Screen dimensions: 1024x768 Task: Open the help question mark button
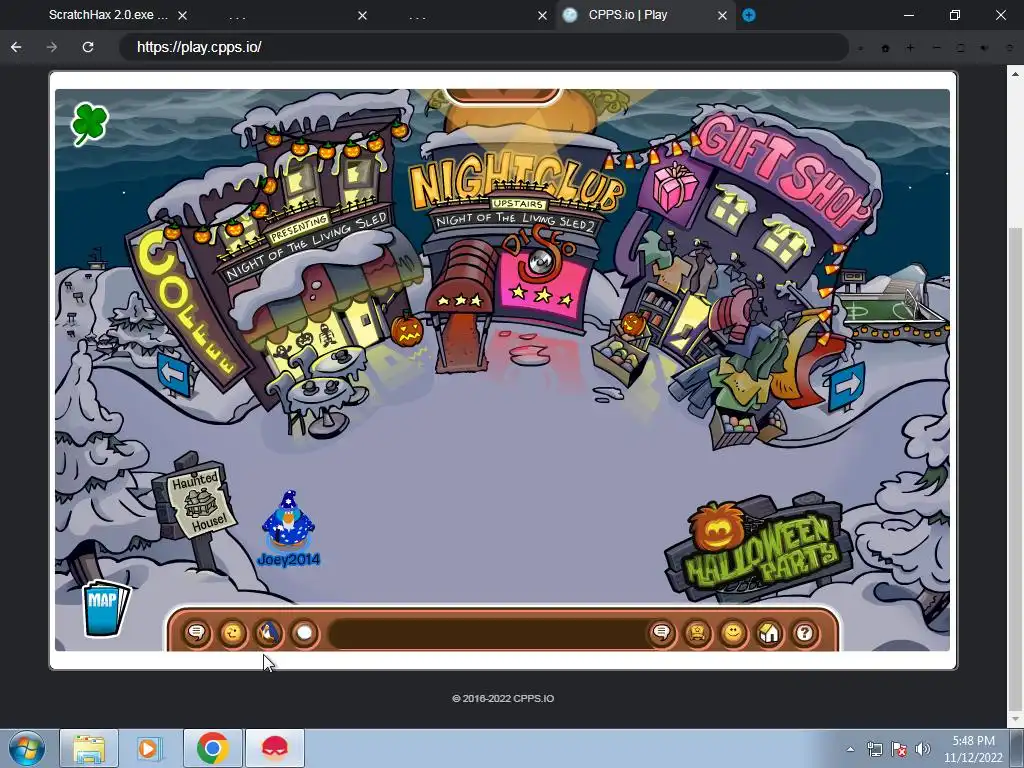coord(805,633)
